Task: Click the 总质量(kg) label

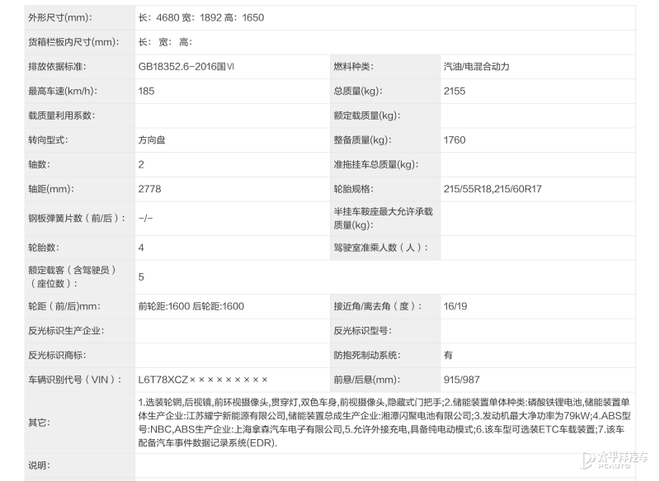Action: (358, 91)
